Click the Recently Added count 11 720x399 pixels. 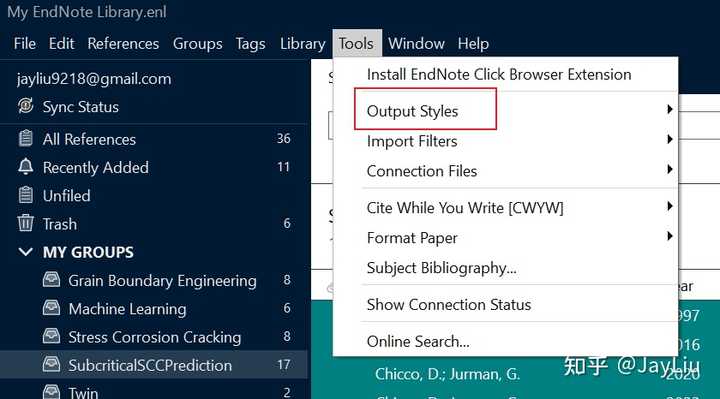point(283,167)
